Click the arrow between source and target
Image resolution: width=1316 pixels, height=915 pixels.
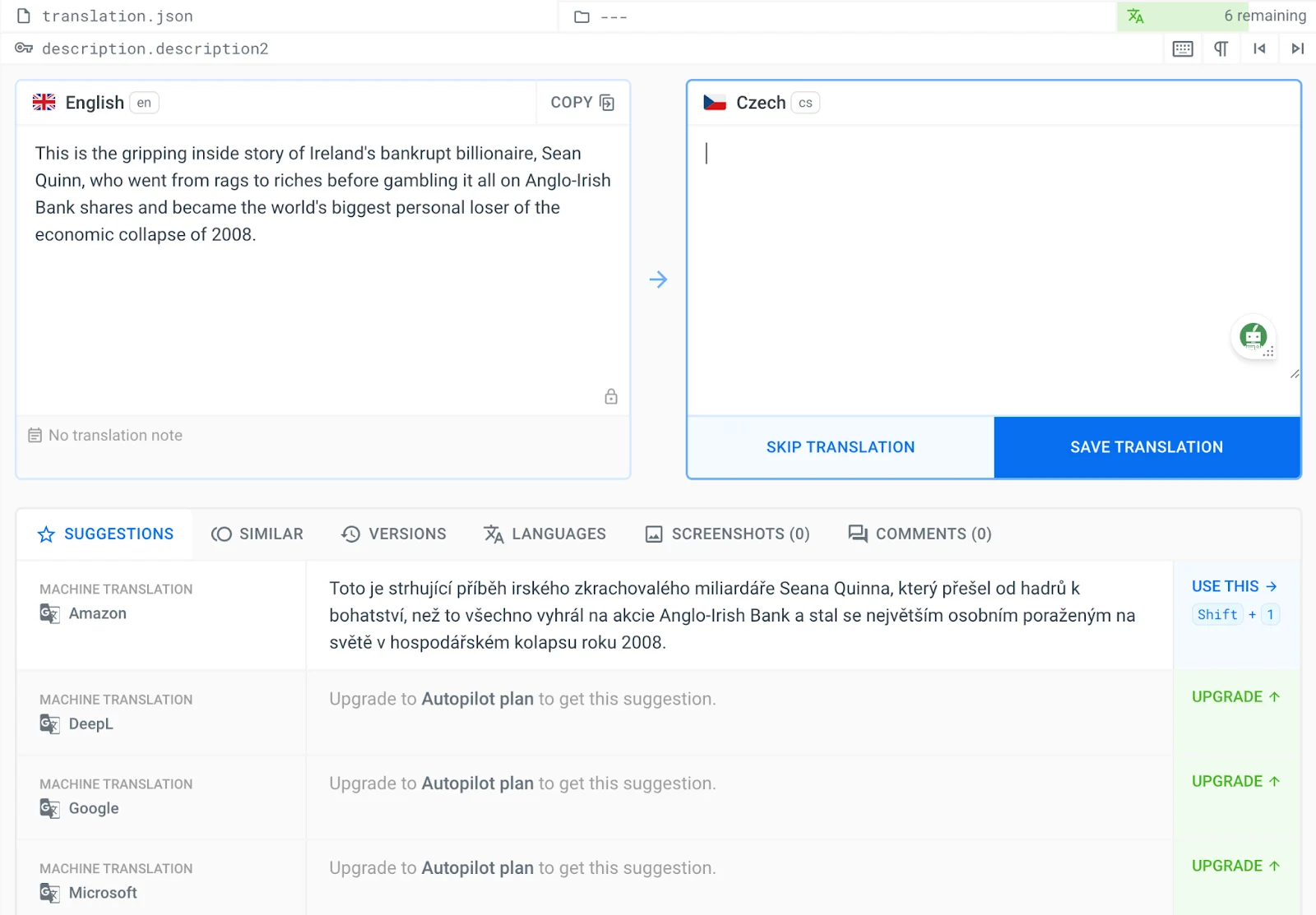pos(658,280)
